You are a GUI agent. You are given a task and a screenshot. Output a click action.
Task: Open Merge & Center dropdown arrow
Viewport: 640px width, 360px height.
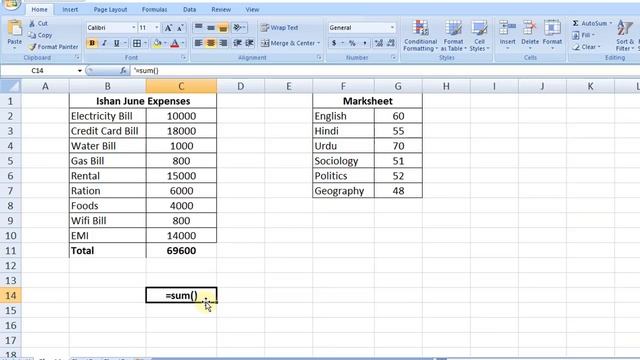(x=318, y=43)
